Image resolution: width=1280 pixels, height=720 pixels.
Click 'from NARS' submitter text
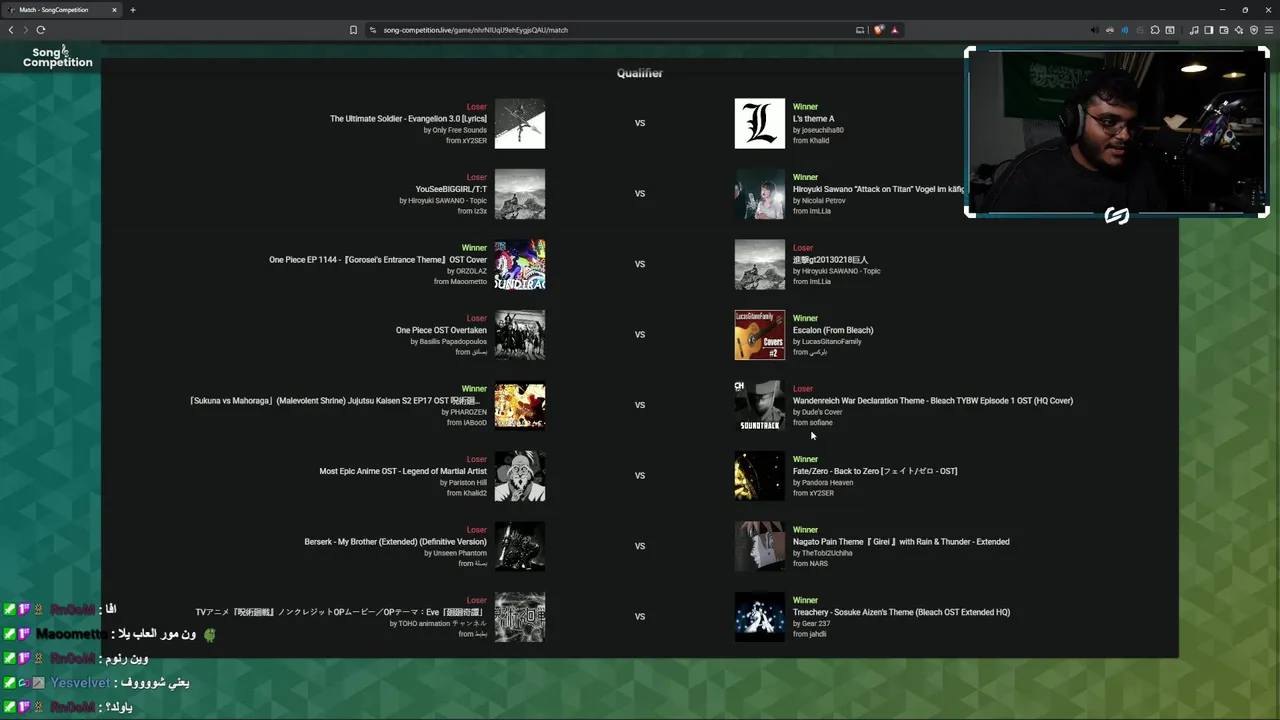click(x=810, y=564)
